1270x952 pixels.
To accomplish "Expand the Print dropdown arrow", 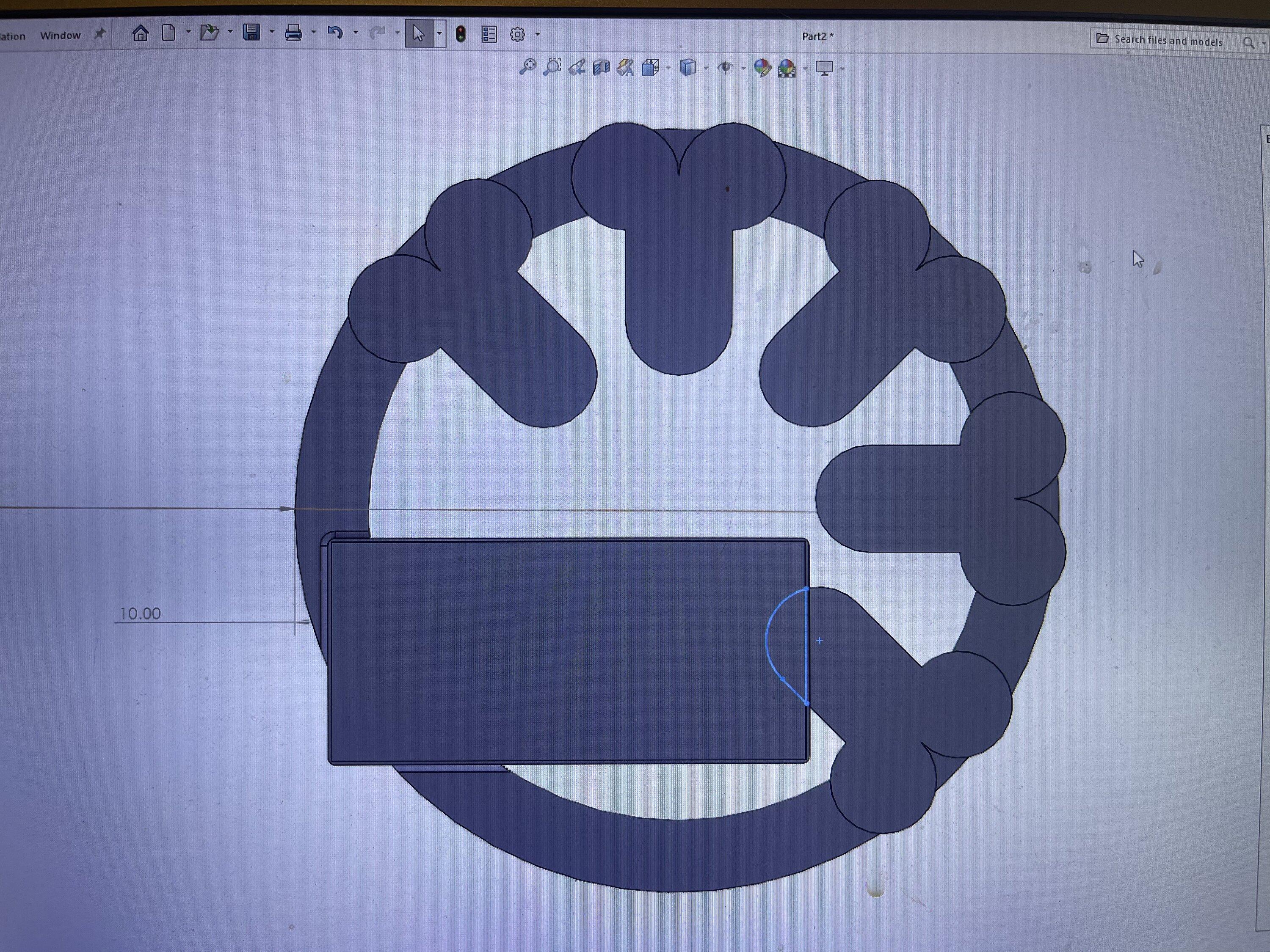I will tap(314, 32).
